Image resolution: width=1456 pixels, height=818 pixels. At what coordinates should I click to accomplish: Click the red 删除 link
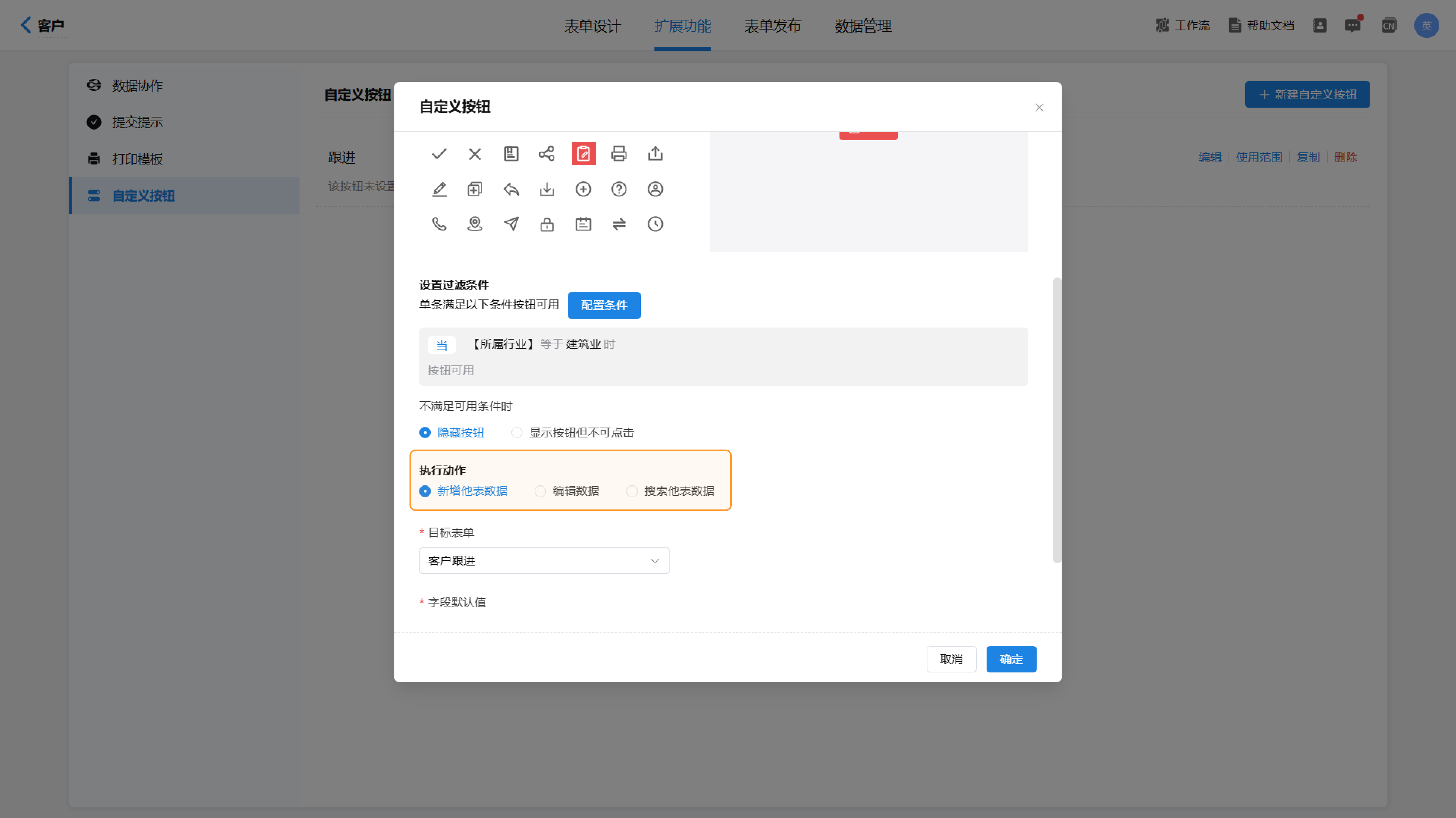pos(1345,157)
